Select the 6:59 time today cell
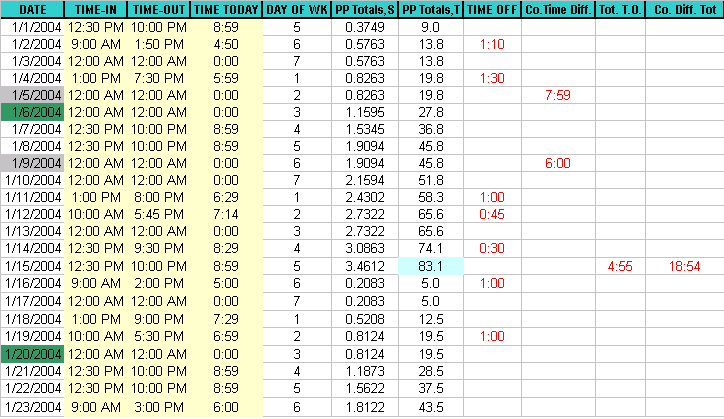 click(x=226, y=336)
